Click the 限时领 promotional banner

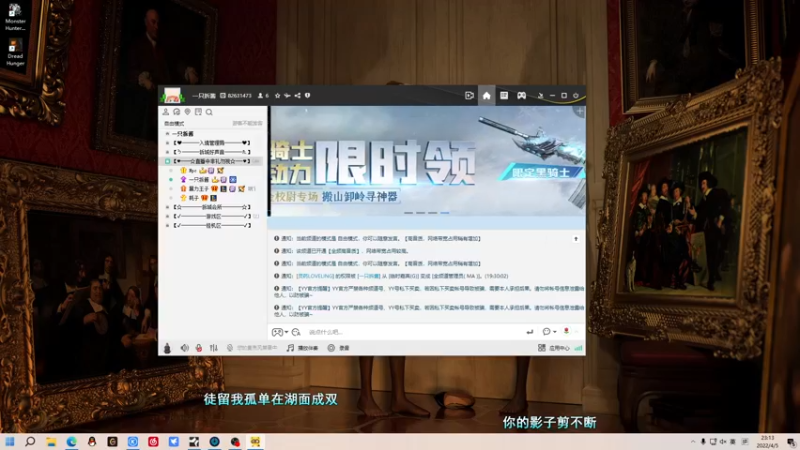(428, 161)
